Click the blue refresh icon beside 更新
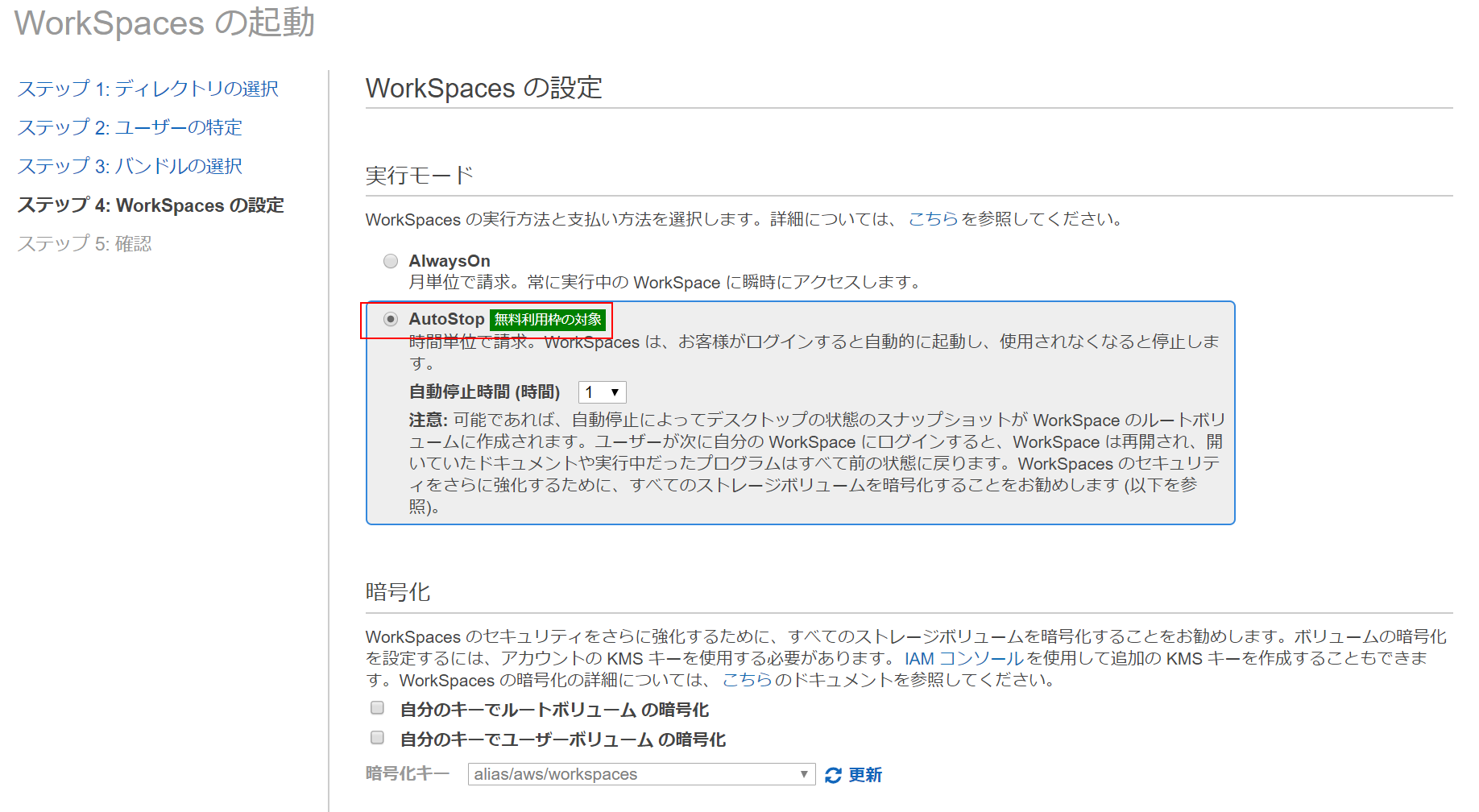The width and height of the screenshot is (1479, 812). pos(834,774)
